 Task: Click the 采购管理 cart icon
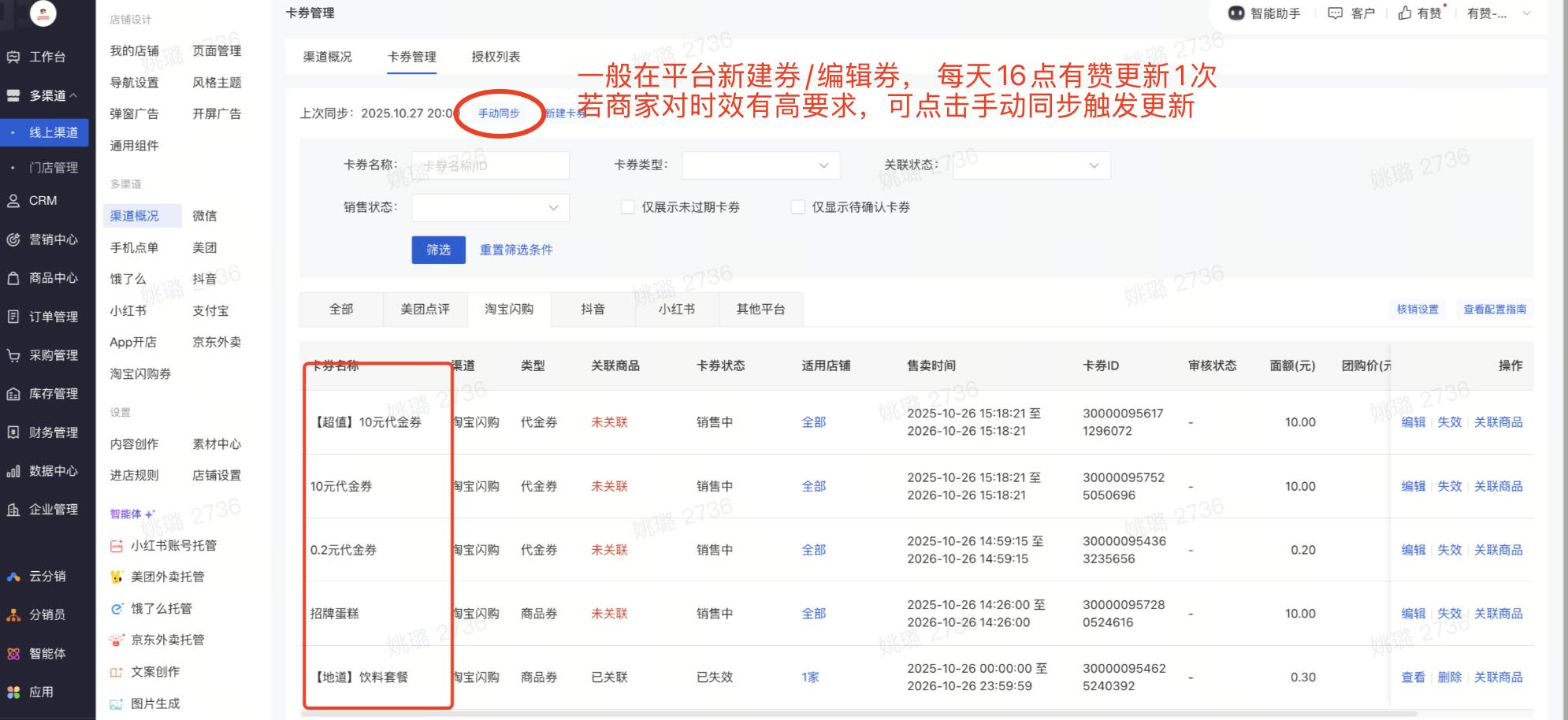click(13, 355)
